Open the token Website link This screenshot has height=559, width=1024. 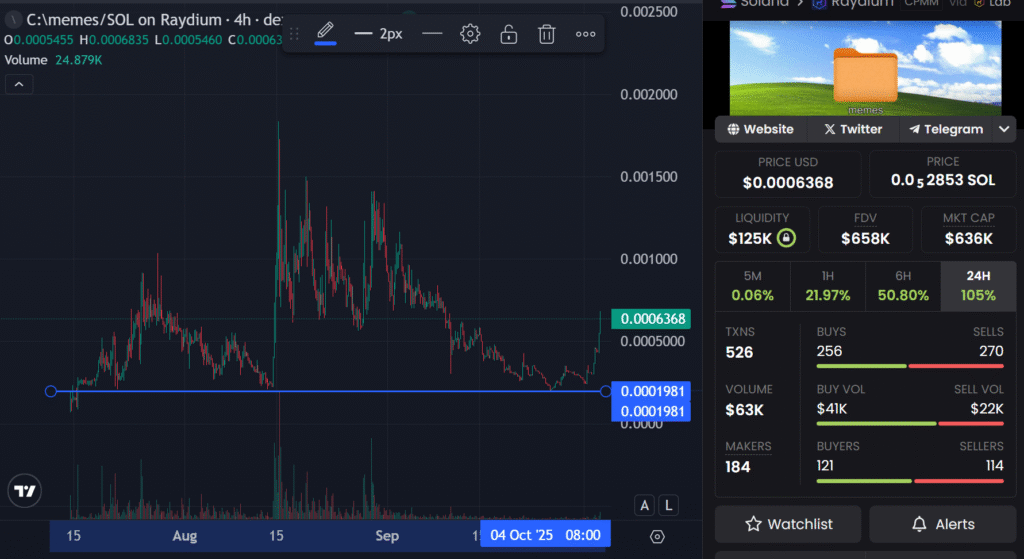click(761, 129)
